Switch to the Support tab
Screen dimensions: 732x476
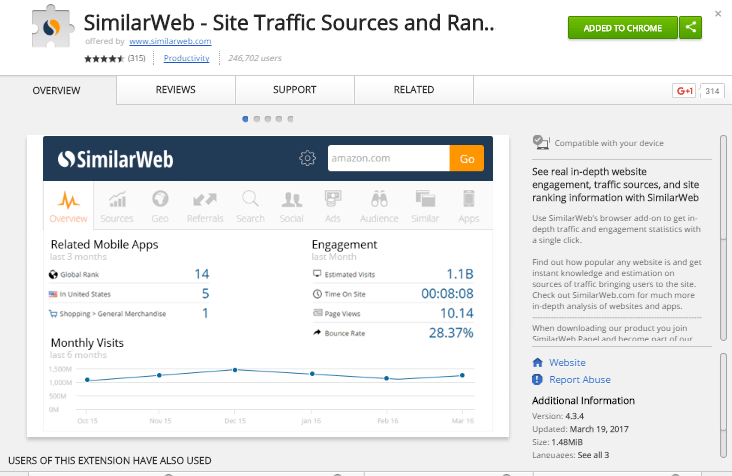pyautogui.click(x=295, y=90)
